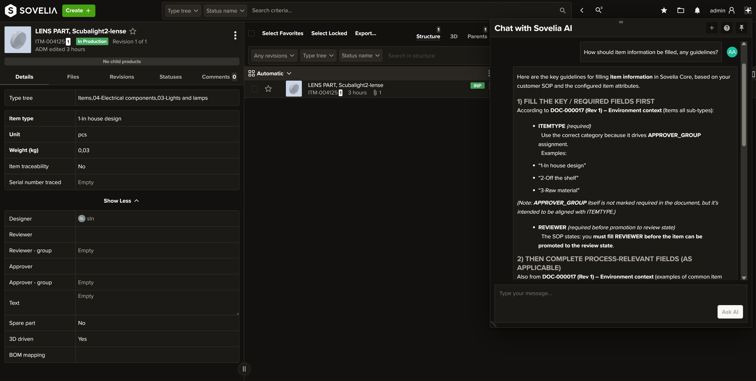Viewport: 756px width, 381px height.
Task: Open favorites star in top bar
Action: click(x=664, y=10)
